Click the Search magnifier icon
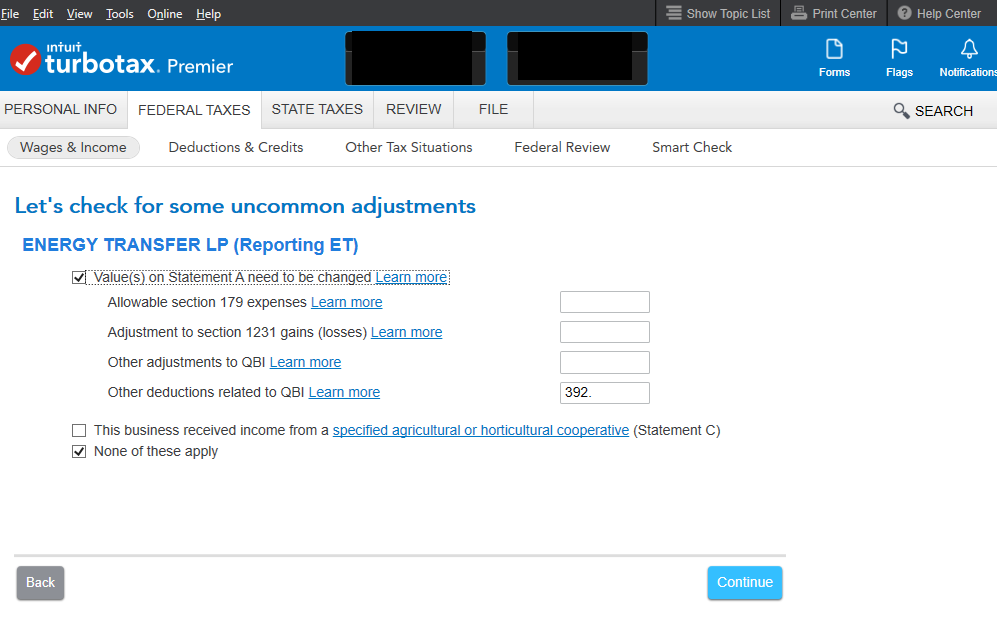997x628 pixels. [x=901, y=111]
